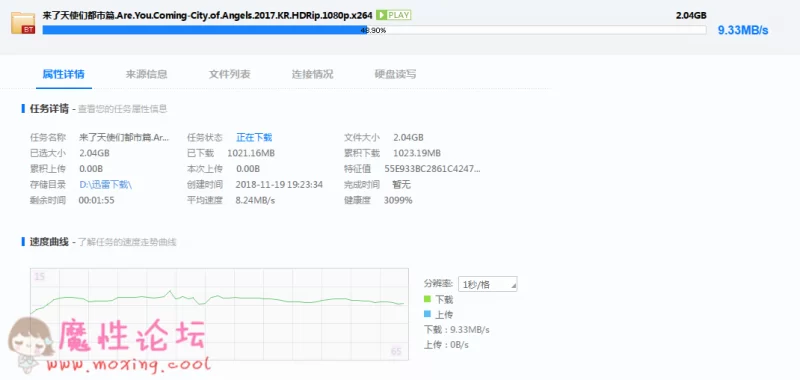
Task: Open the 连接情况 tab
Action: (313, 74)
